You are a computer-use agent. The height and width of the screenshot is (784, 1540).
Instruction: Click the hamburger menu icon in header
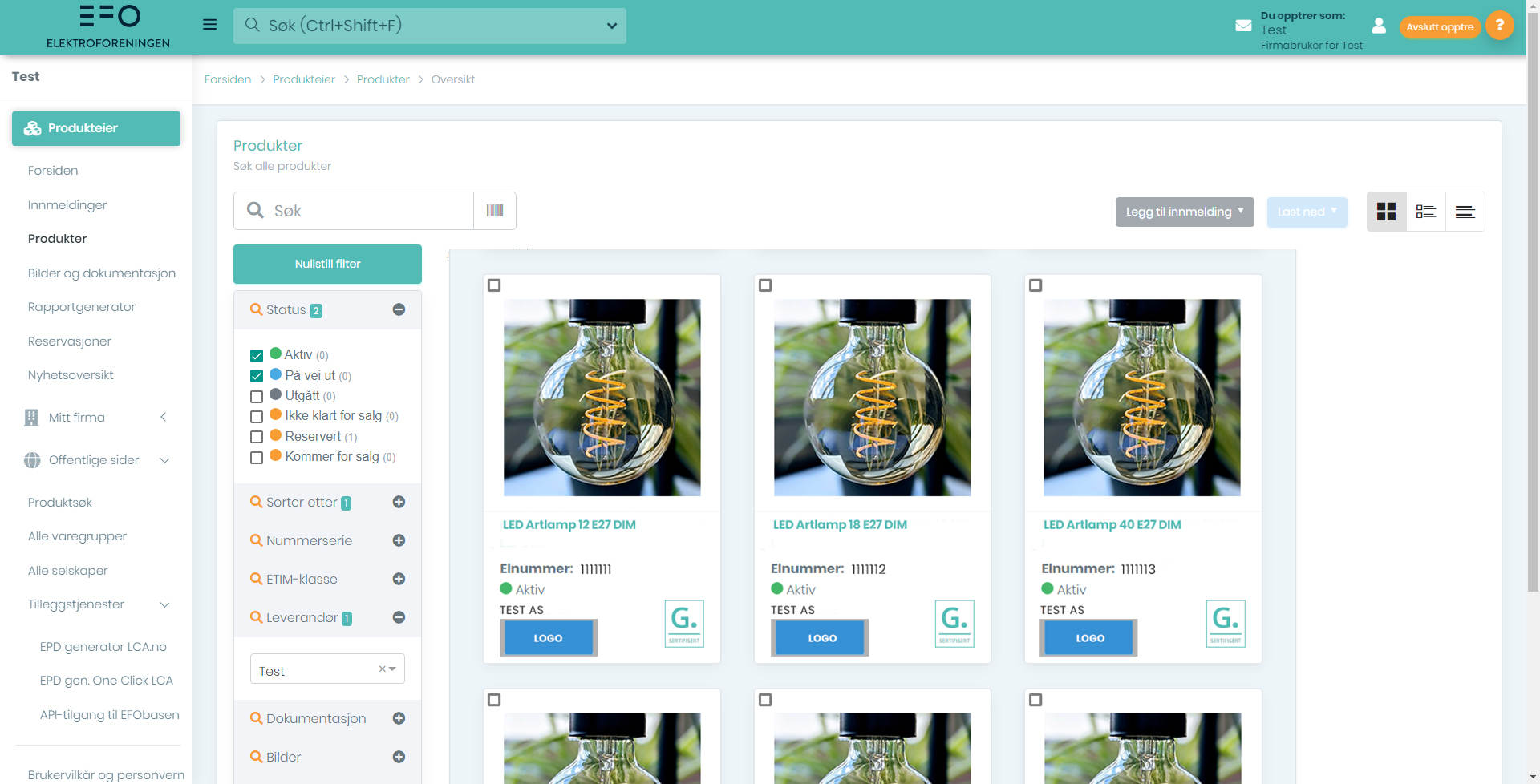209,25
